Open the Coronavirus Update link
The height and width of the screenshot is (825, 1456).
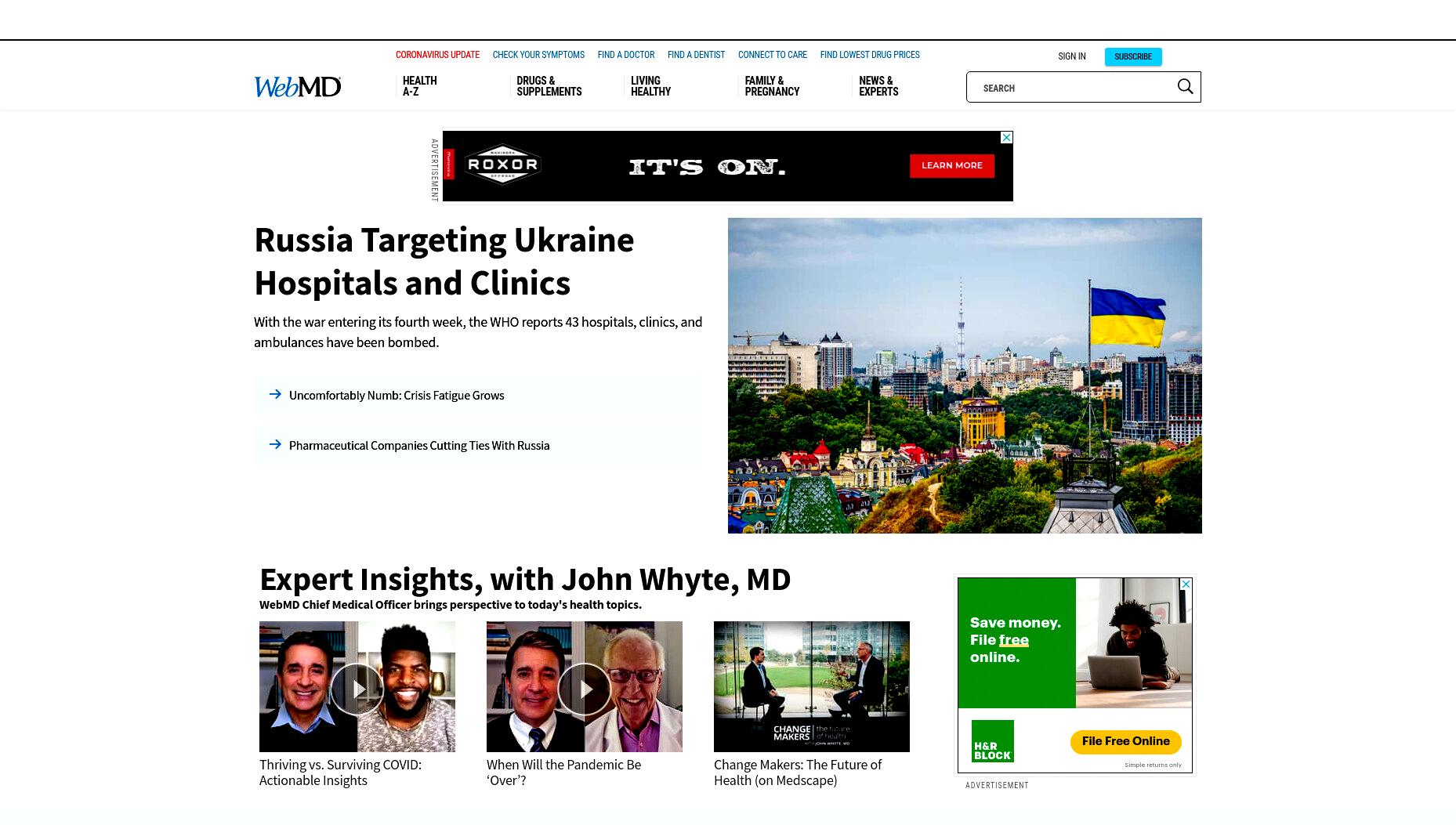click(x=437, y=55)
